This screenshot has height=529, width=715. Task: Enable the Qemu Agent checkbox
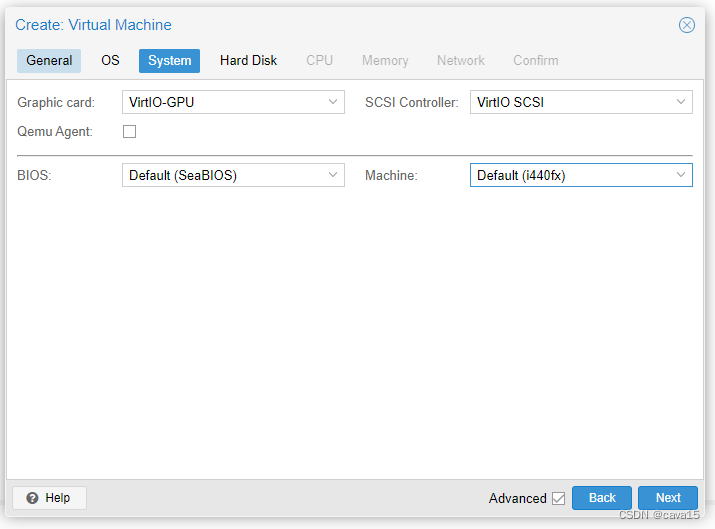129,131
